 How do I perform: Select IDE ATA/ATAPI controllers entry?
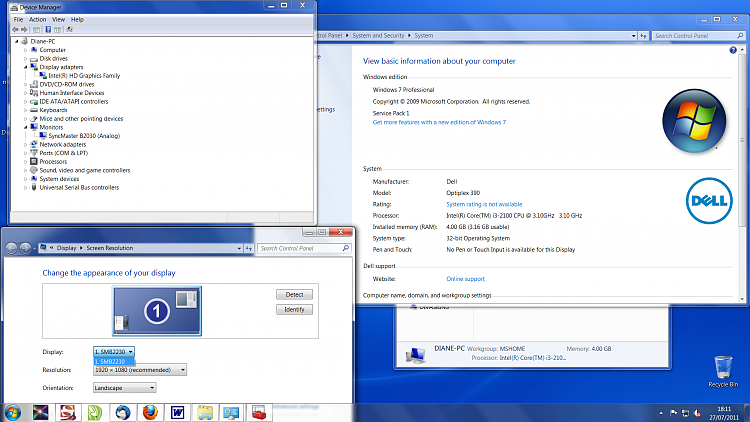pos(74,101)
